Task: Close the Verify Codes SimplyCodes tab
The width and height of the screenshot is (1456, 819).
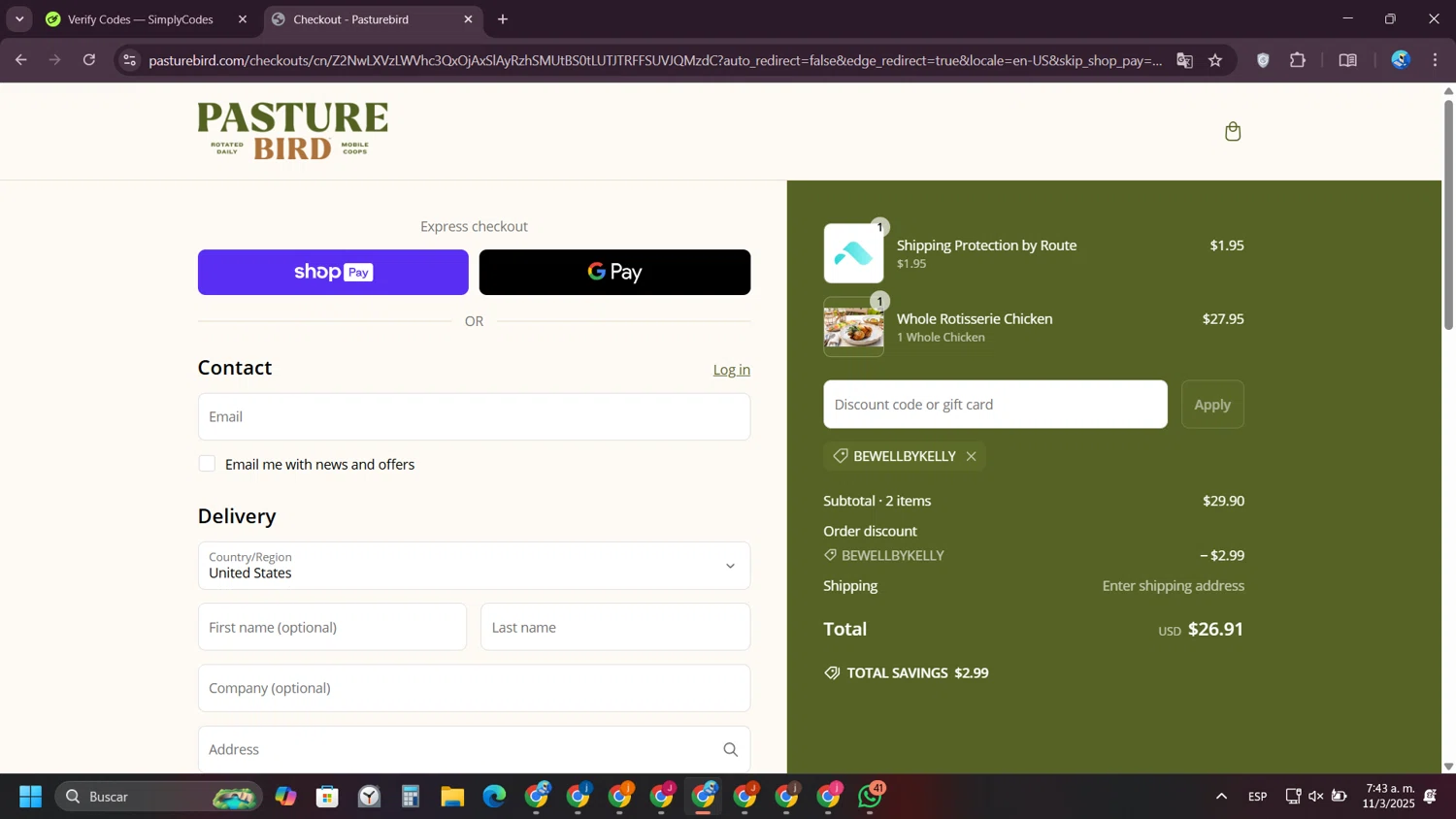Action: coord(243,19)
